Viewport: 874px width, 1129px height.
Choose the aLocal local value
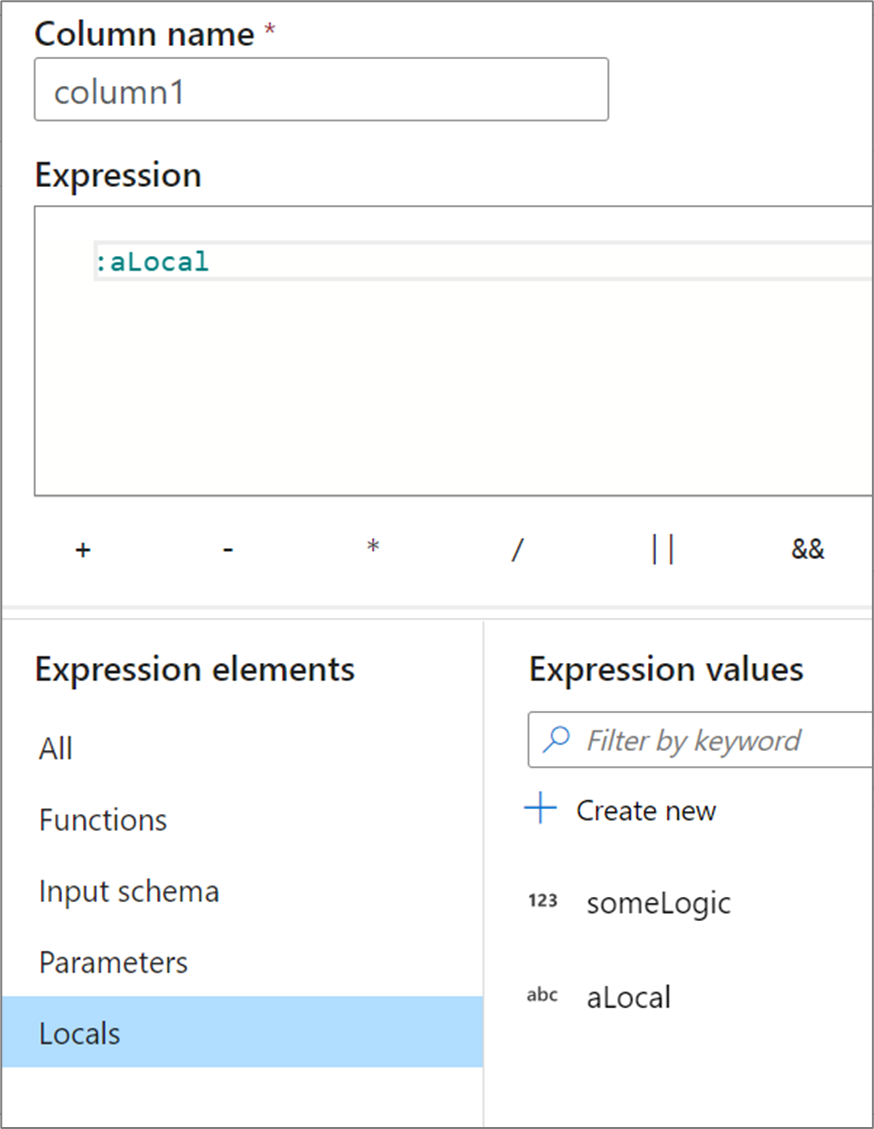pyautogui.click(x=628, y=996)
